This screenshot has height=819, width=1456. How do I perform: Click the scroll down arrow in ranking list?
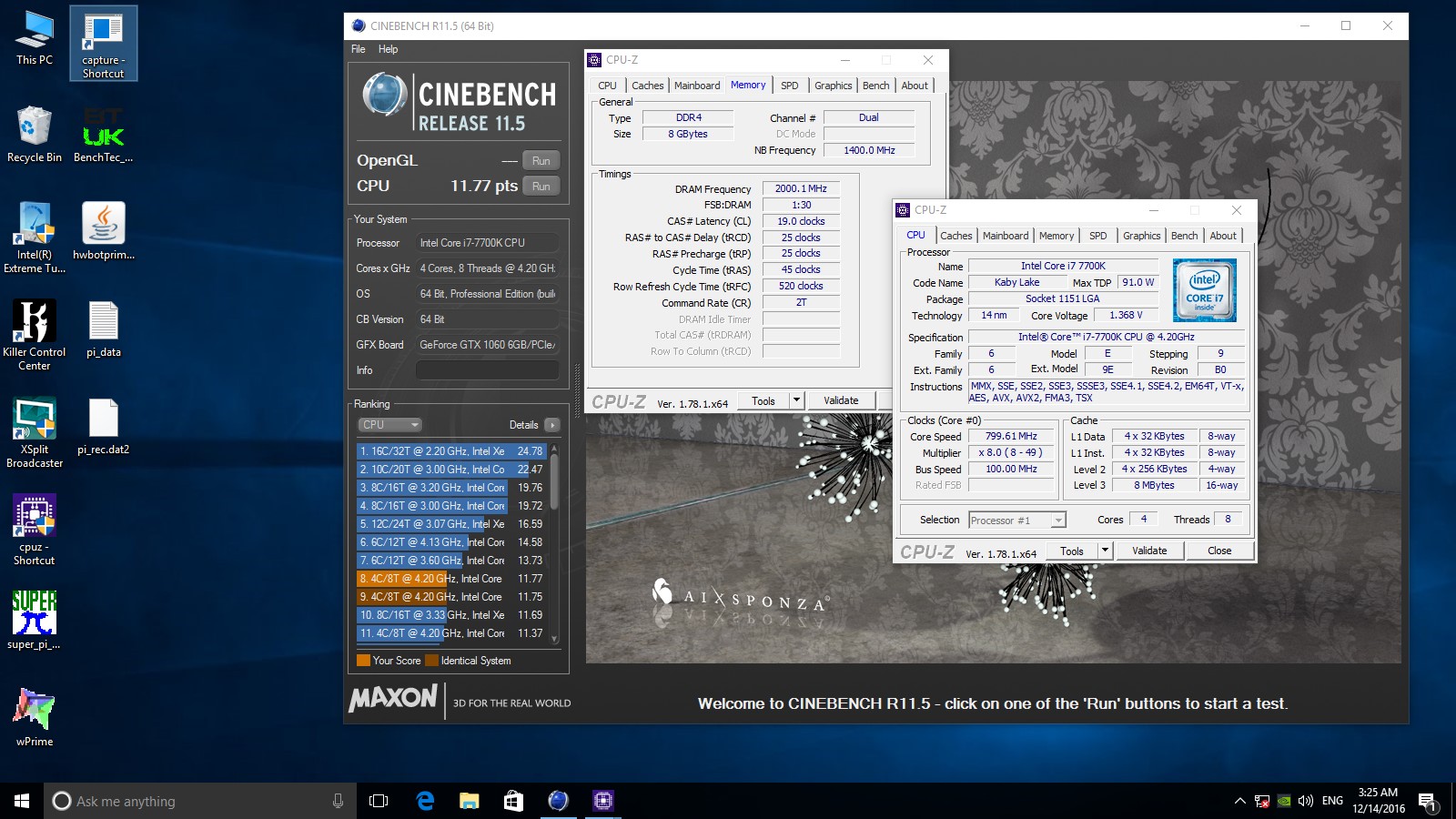[554, 639]
